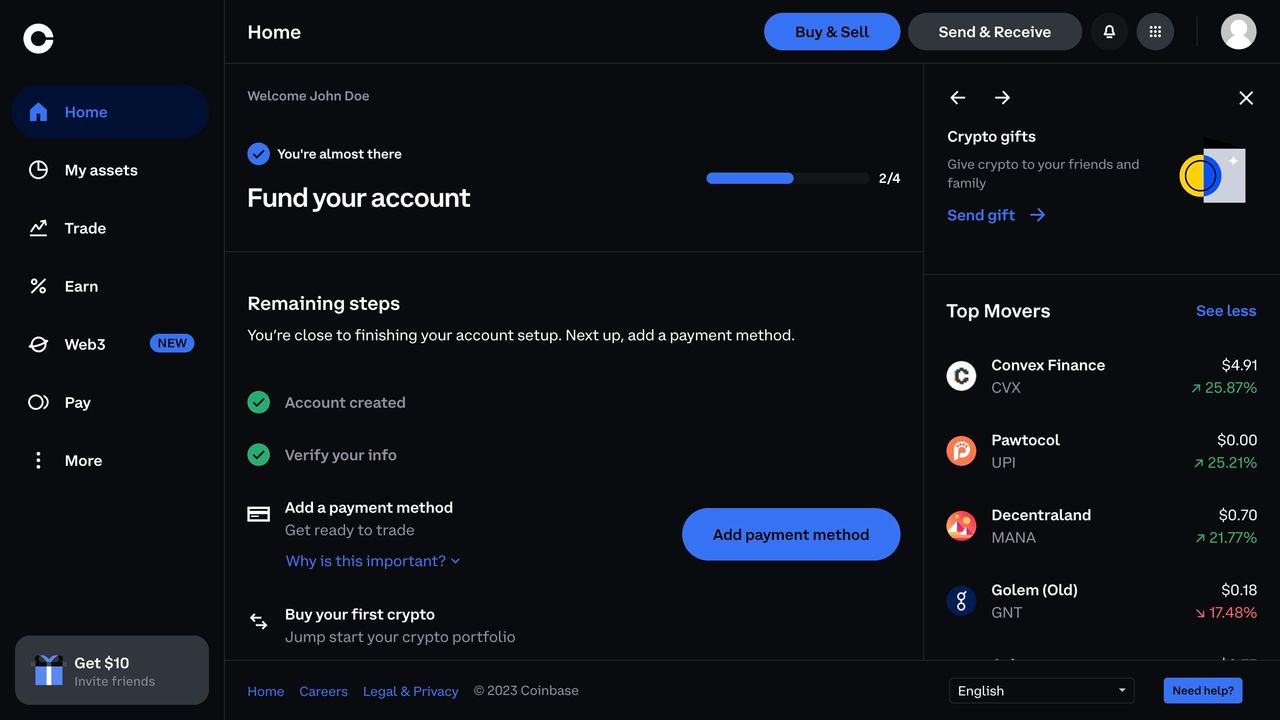Click the Golem coin icon
This screenshot has height=720, width=1280.
pyautogui.click(x=961, y=601)
